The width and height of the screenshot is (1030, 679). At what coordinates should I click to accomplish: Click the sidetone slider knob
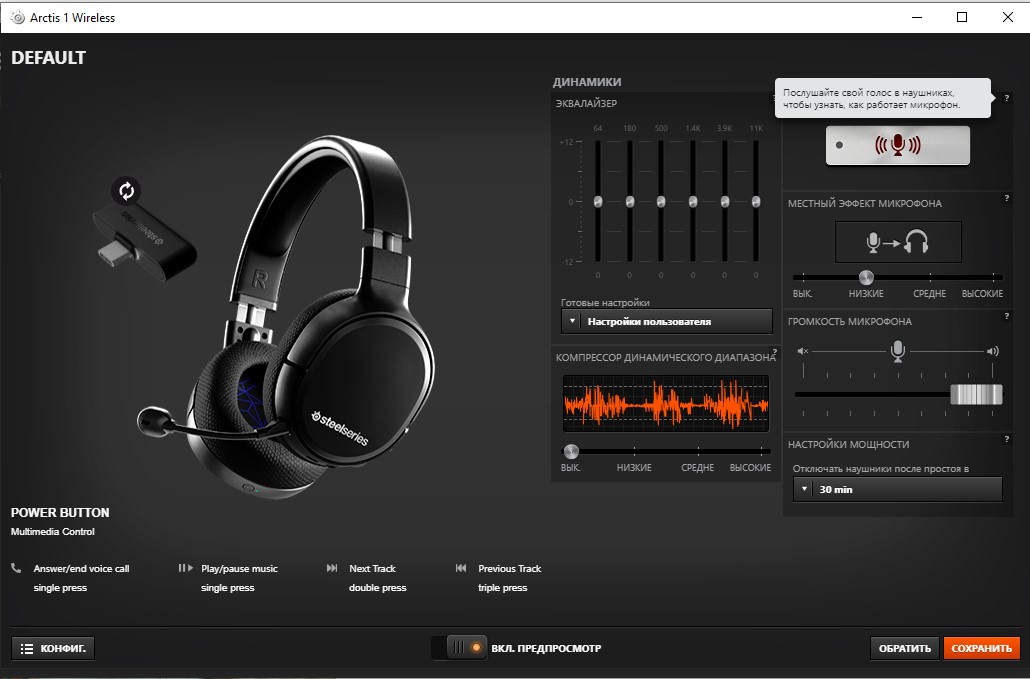[x=866, y=277]
